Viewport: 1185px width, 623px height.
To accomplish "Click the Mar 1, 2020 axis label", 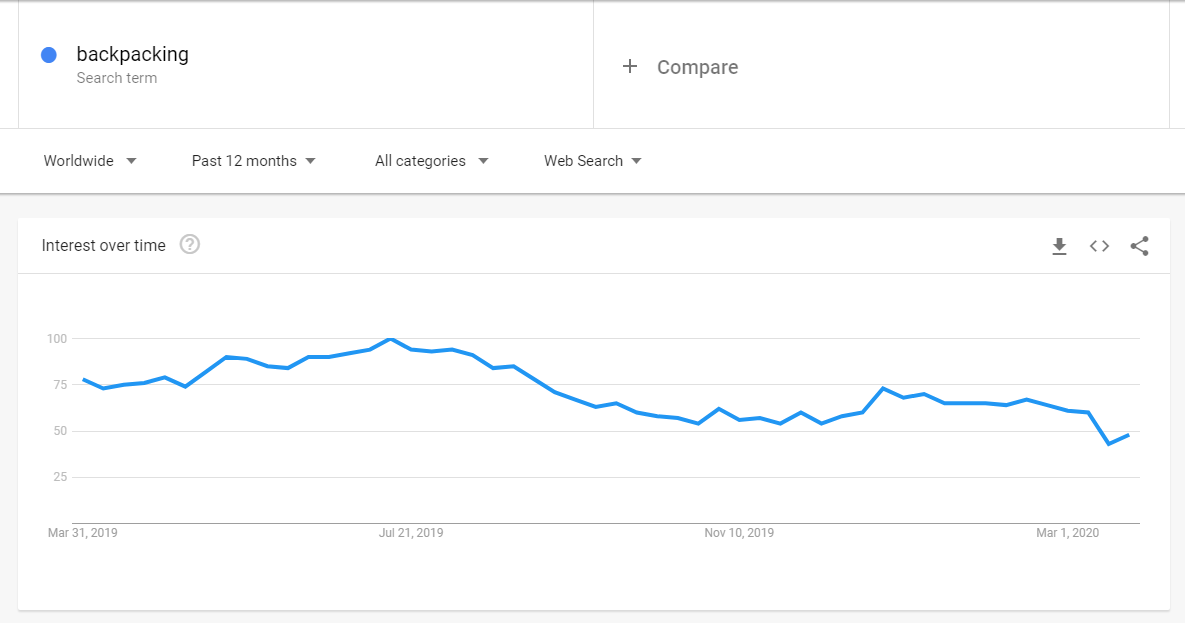I will 1065,533.
